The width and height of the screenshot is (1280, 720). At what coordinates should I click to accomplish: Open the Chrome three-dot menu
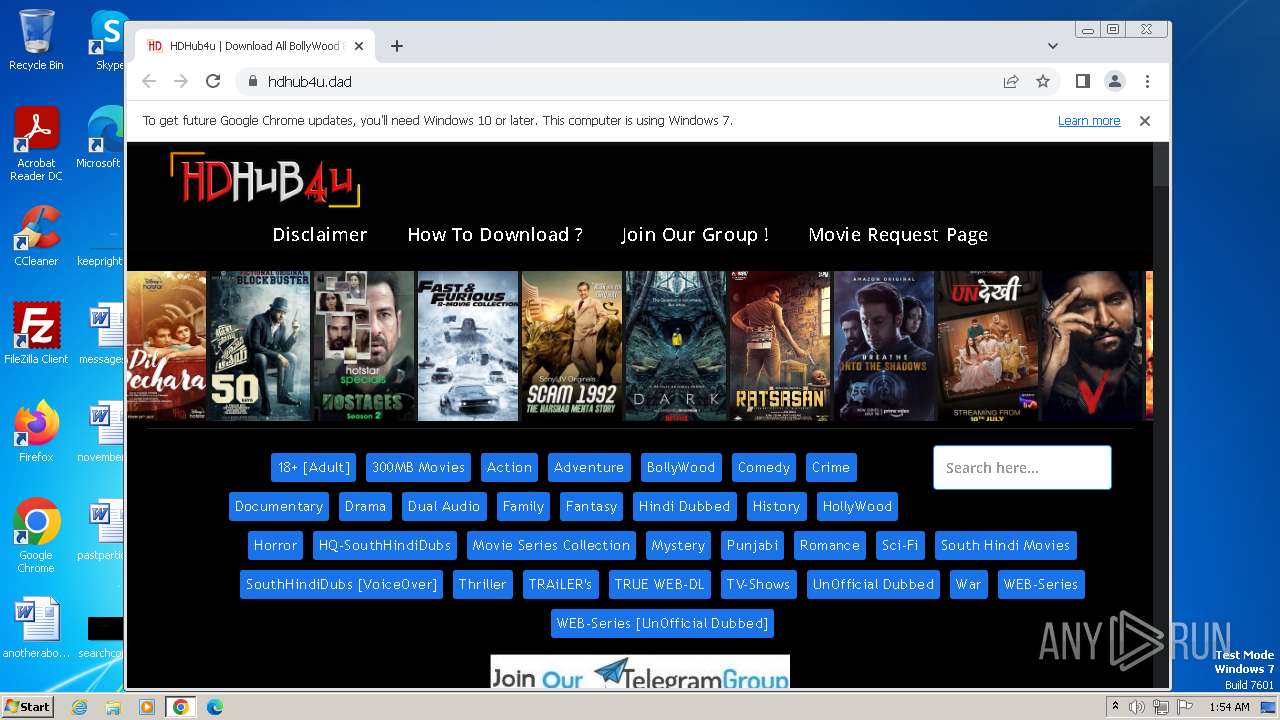pos(1147,82)
